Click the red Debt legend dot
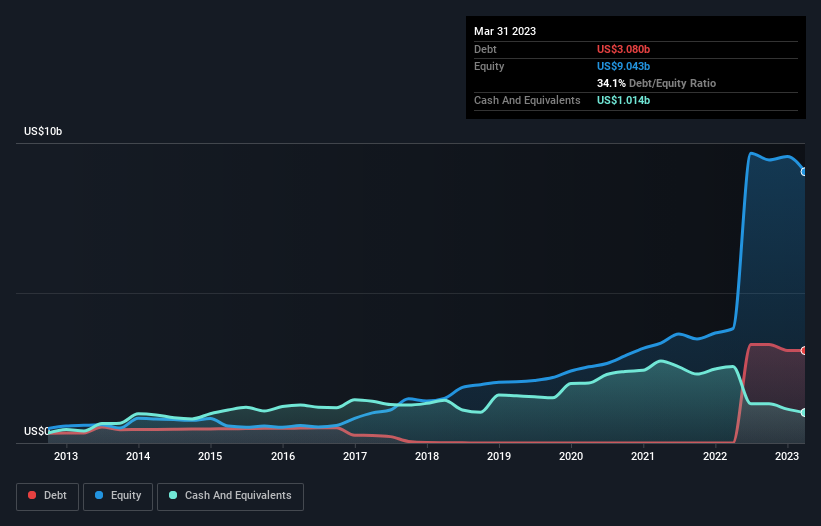821x526 pixels. (x=32, y=495)
